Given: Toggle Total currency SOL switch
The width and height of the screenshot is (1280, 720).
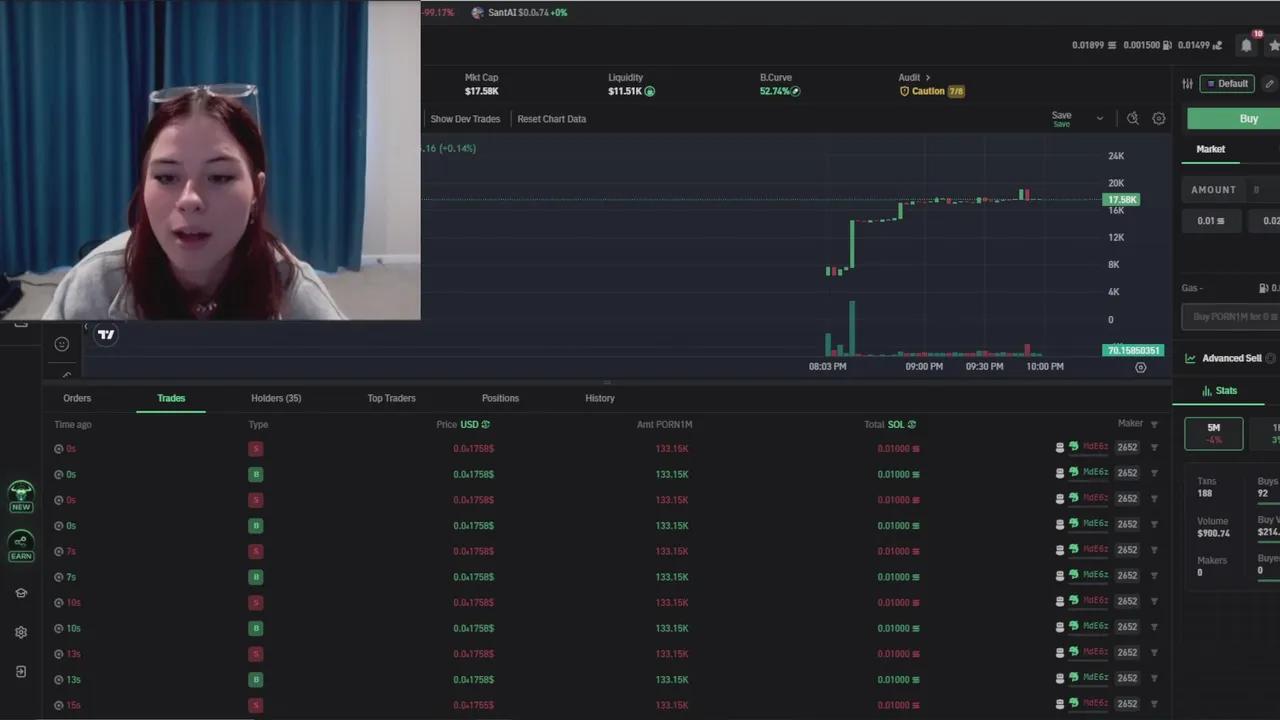Looking at the screenshot, I should click(902, 424).
